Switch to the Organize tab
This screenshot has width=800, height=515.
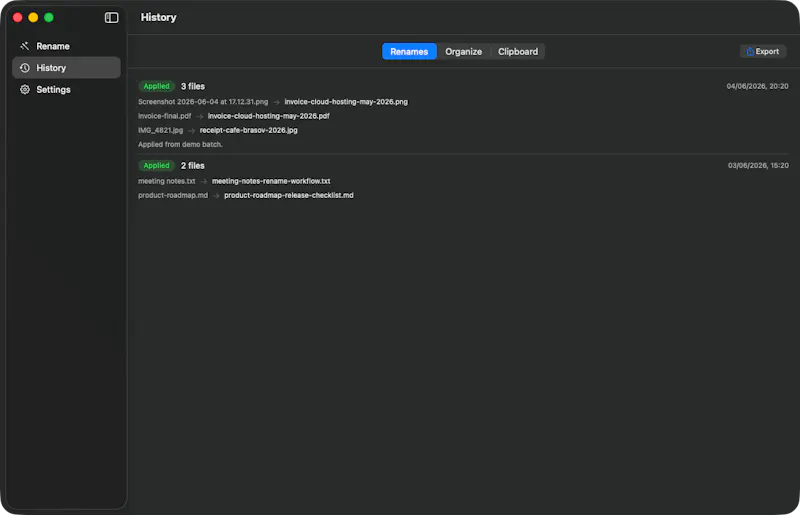[463, 52]
